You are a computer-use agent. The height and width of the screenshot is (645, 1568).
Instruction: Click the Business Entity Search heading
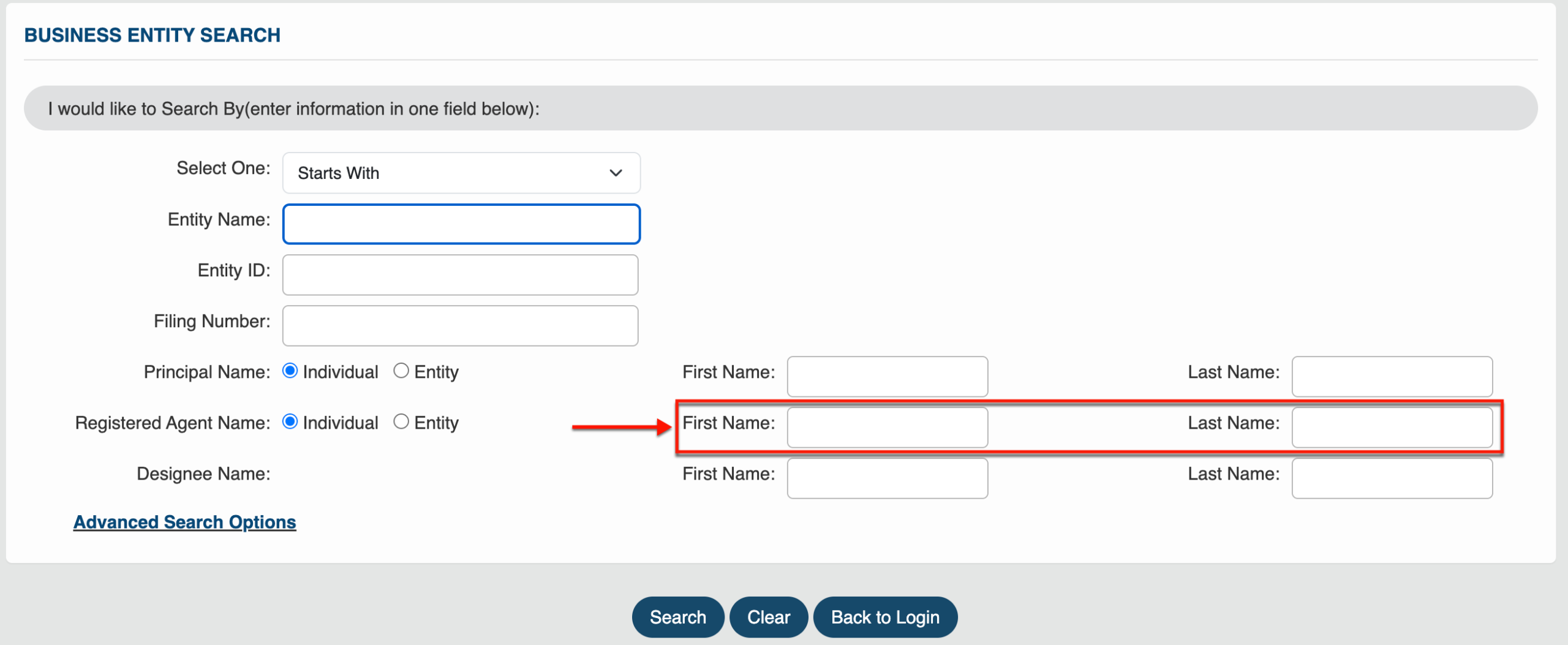tap(152, 36)
